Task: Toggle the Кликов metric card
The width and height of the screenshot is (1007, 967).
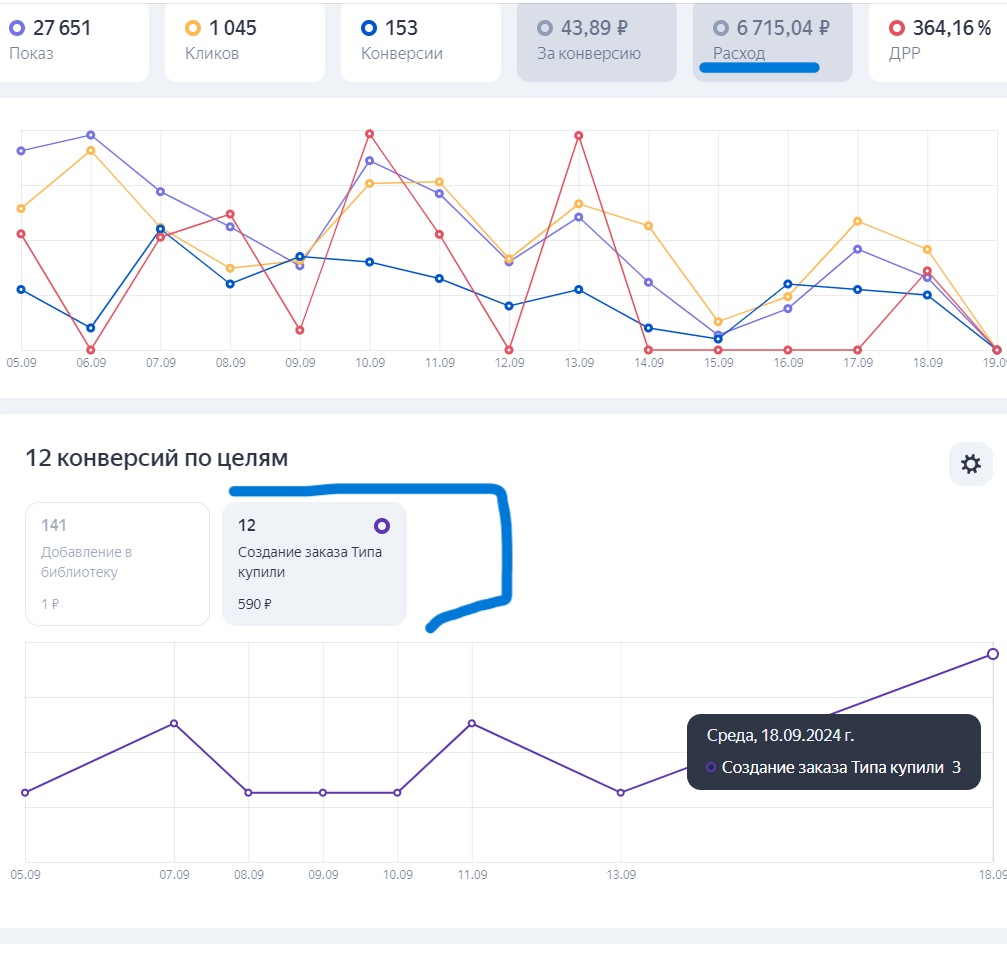Action: click(244, 40)
